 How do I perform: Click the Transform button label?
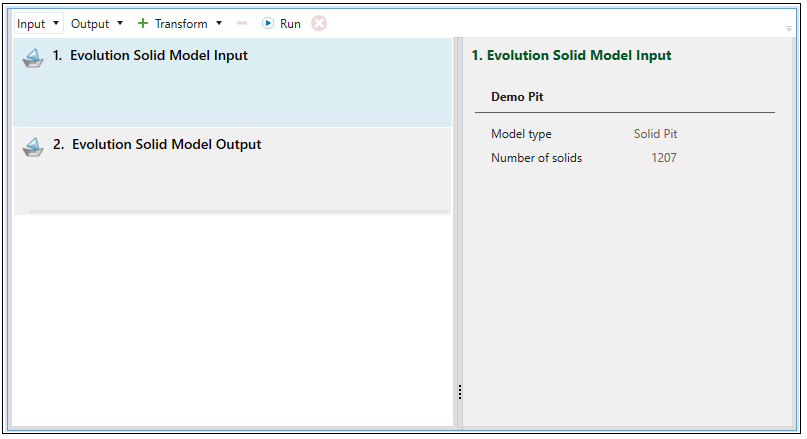pos(181,23)
